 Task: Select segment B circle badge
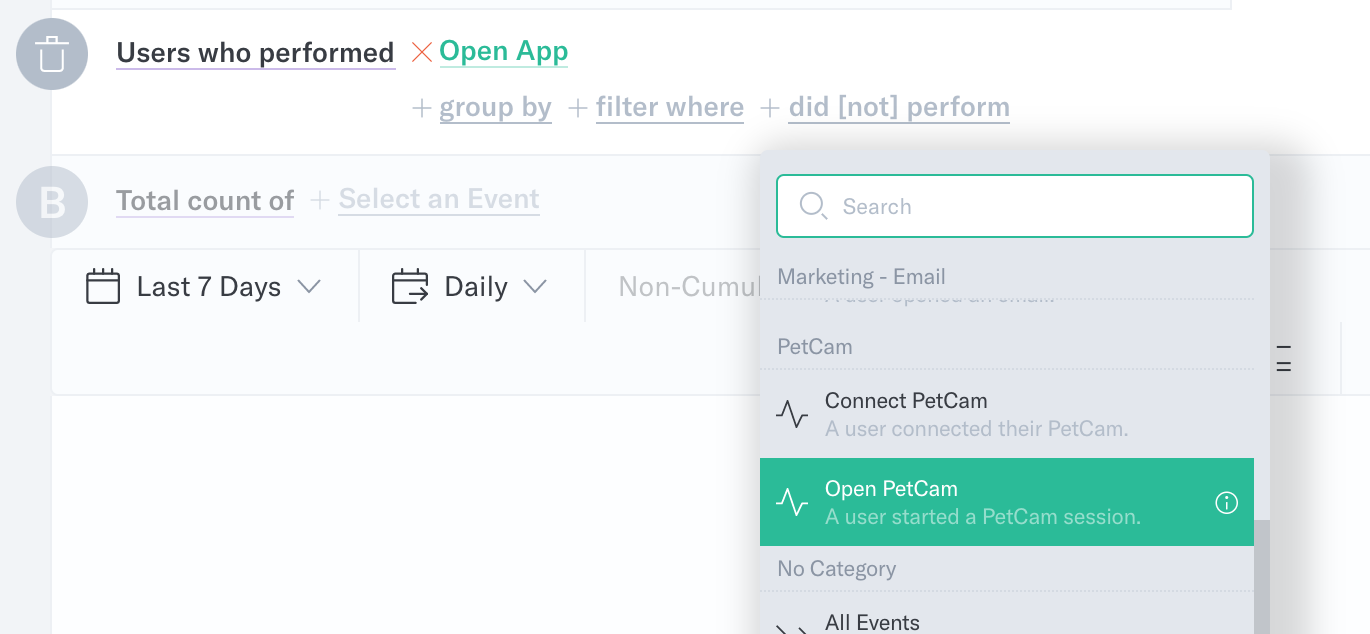click(x=52, y=202)
